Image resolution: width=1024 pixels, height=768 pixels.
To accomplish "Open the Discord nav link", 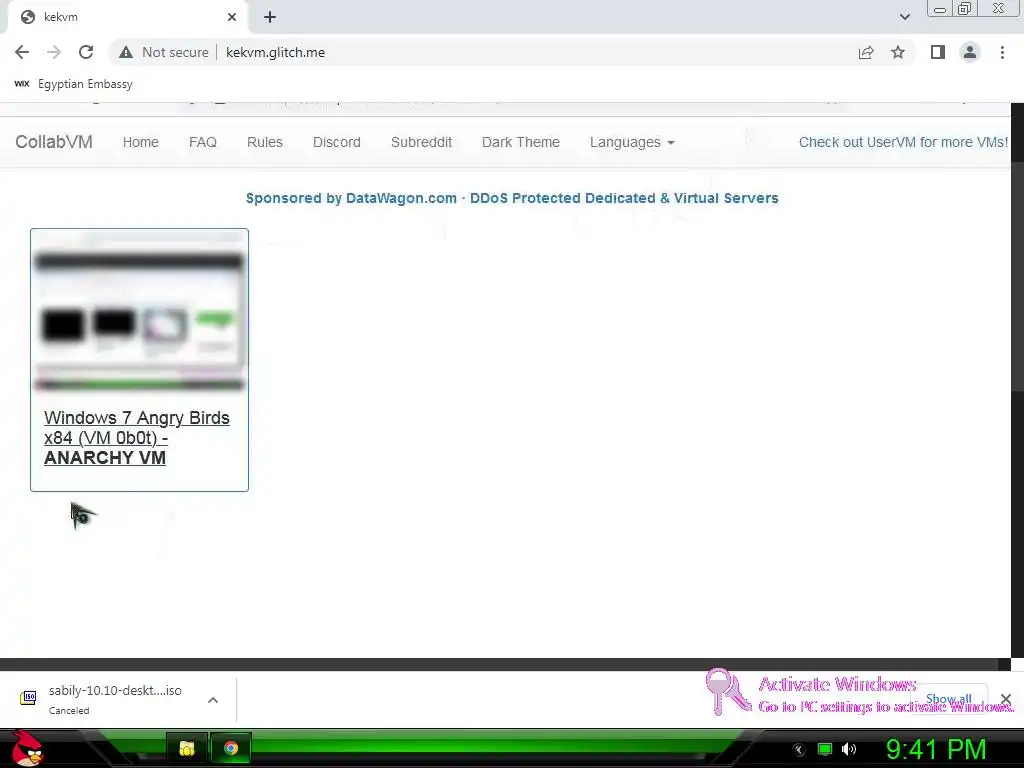I will [336, 142].
